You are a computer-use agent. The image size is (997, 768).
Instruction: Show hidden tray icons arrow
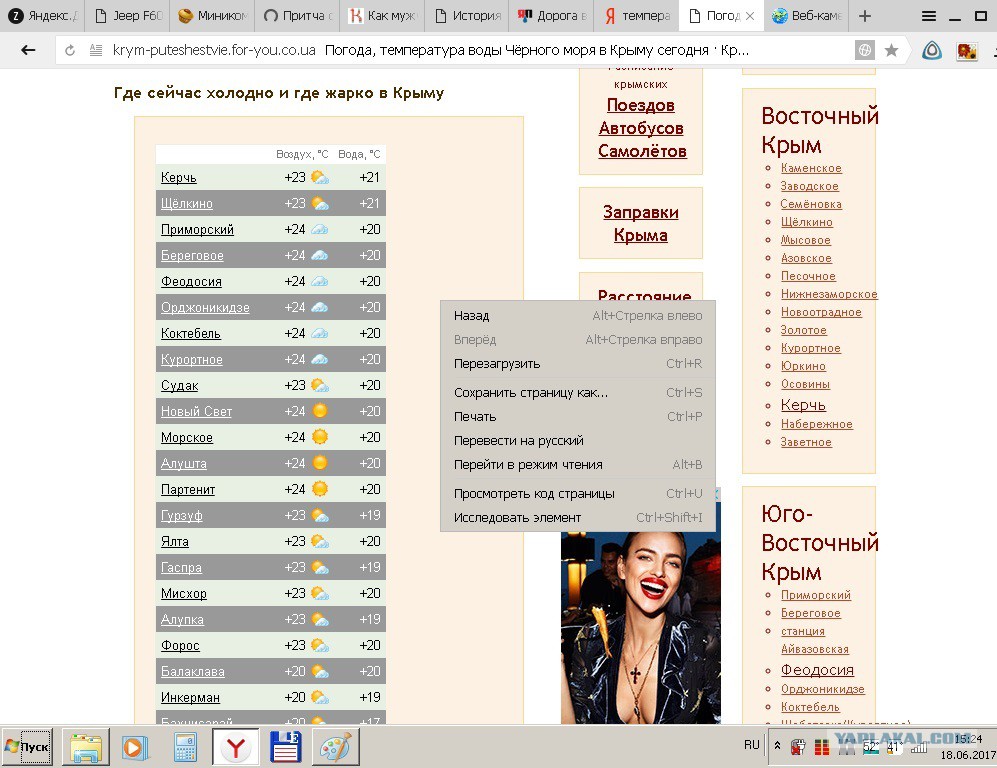click(x=777, y=746)
